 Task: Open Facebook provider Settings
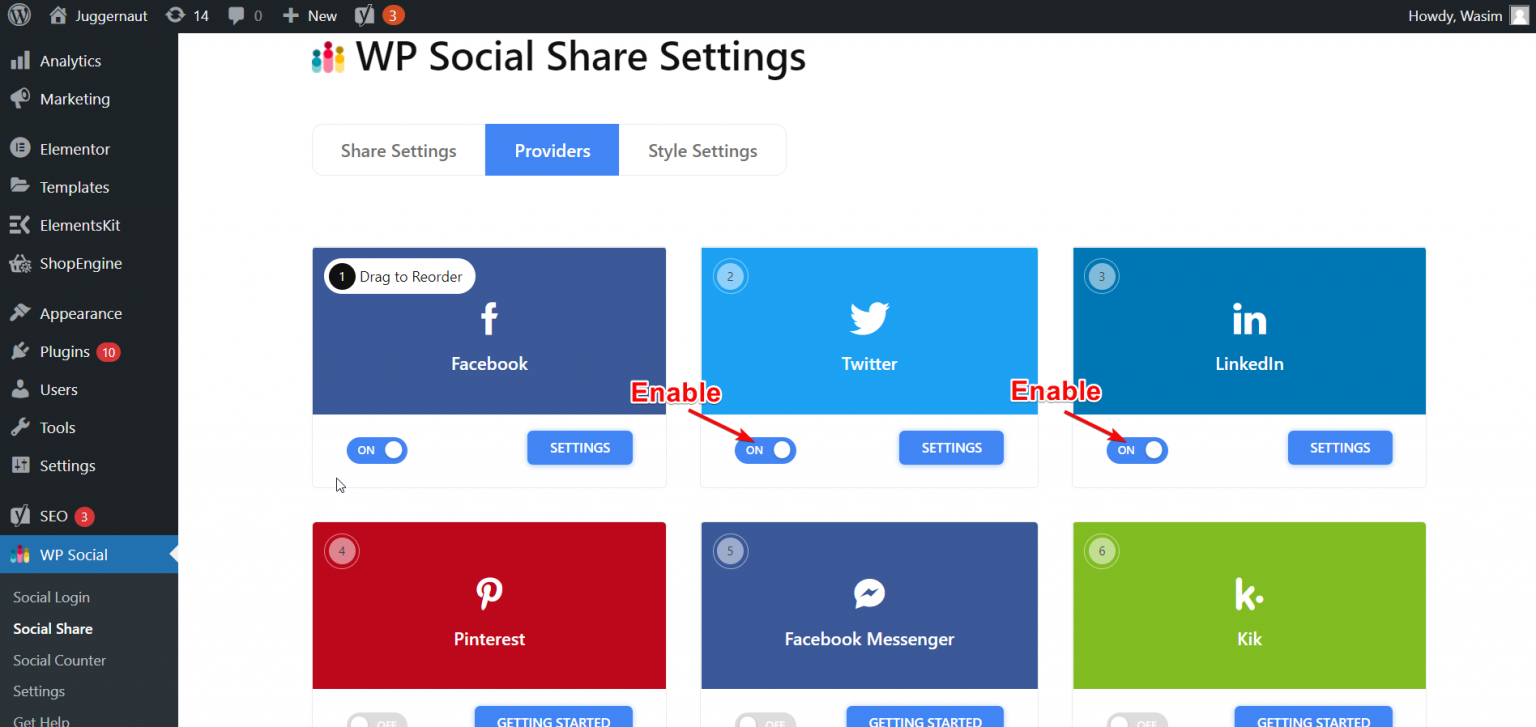tap(579, 447)
